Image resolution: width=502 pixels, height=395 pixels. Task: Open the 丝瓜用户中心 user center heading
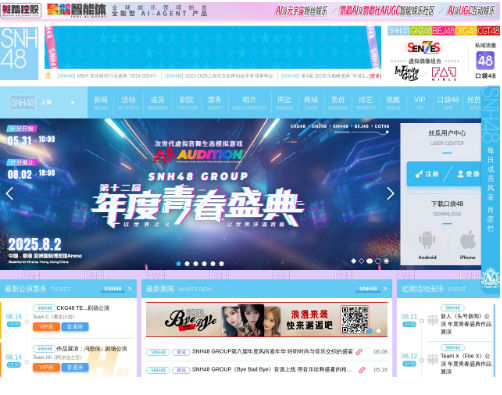tap(447, 133)
